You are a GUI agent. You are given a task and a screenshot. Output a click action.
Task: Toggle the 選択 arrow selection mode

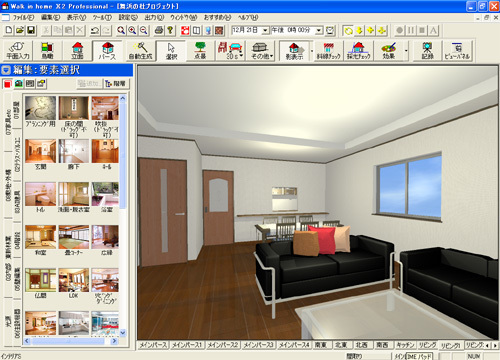point(171,51)
